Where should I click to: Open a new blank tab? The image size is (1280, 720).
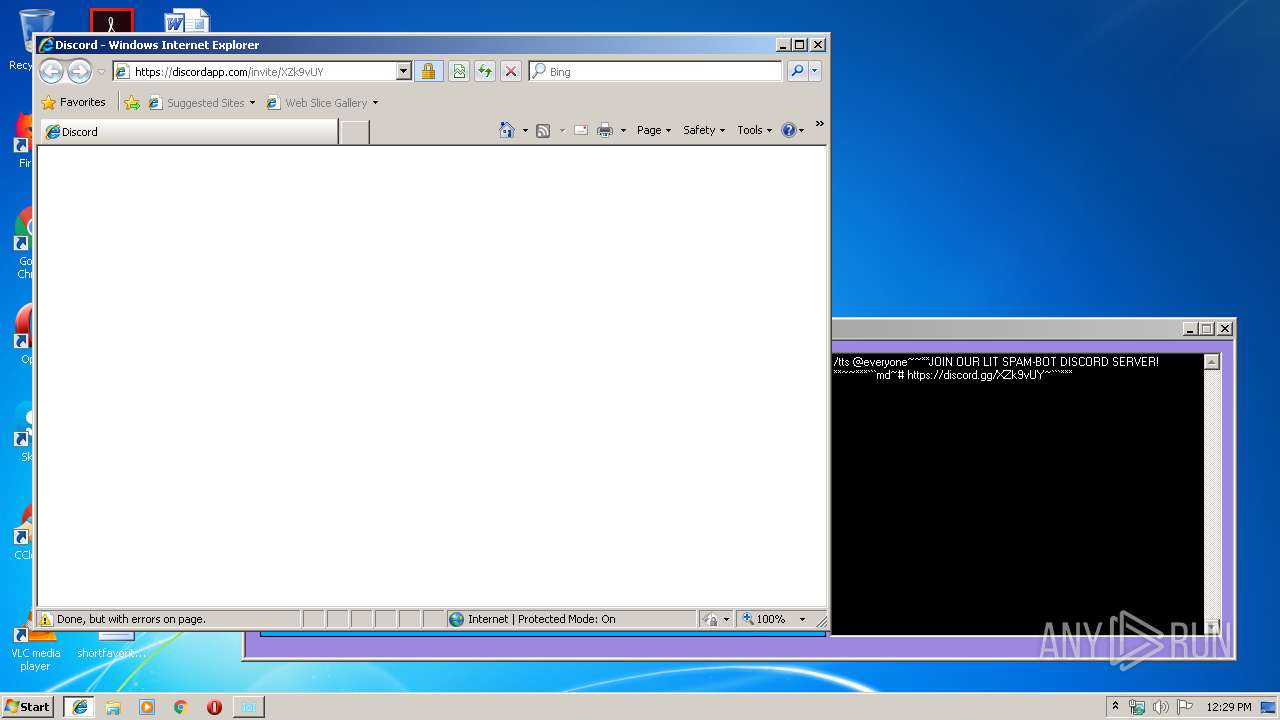[354, 132]
